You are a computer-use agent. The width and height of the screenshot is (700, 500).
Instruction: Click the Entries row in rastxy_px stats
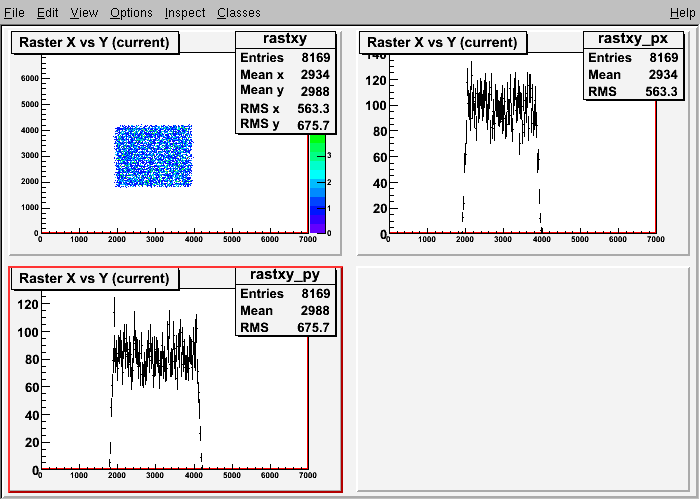tap(633, 58)
